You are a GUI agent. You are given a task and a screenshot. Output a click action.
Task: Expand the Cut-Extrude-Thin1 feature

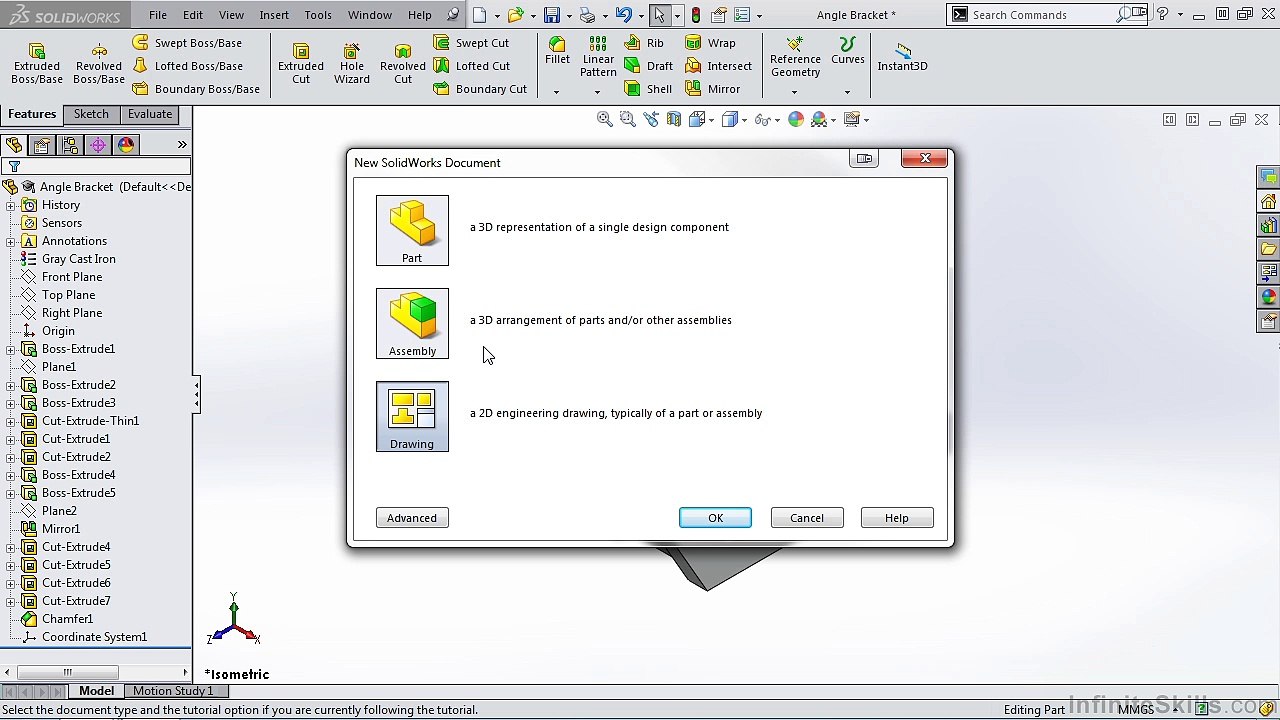[10, 421]
